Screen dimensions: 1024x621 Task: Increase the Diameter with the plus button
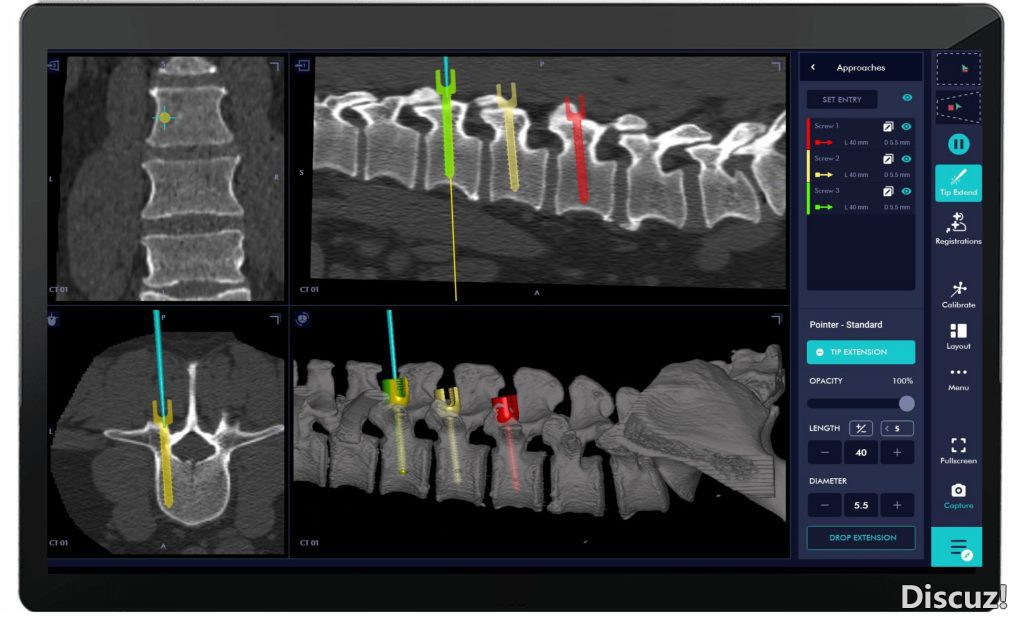(897, 505)
